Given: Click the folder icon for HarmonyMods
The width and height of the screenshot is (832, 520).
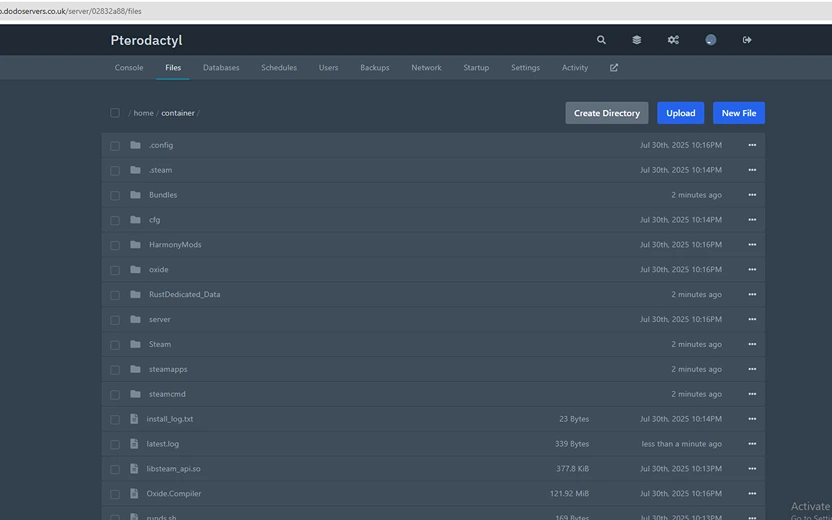Looking at the screenshot, I should coord(135,245).
